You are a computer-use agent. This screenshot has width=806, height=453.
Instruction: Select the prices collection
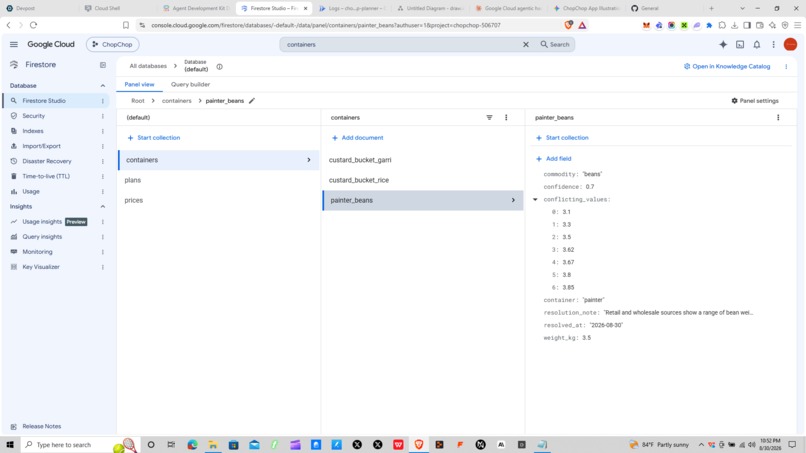pos(218,200)
